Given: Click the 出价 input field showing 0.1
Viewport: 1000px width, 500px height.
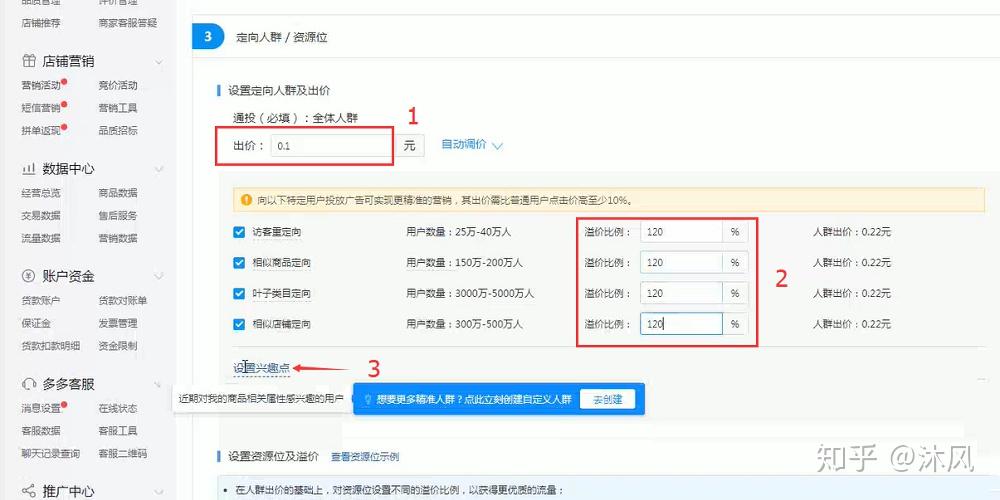Looking at the screenshot, I should pos(331,145).
